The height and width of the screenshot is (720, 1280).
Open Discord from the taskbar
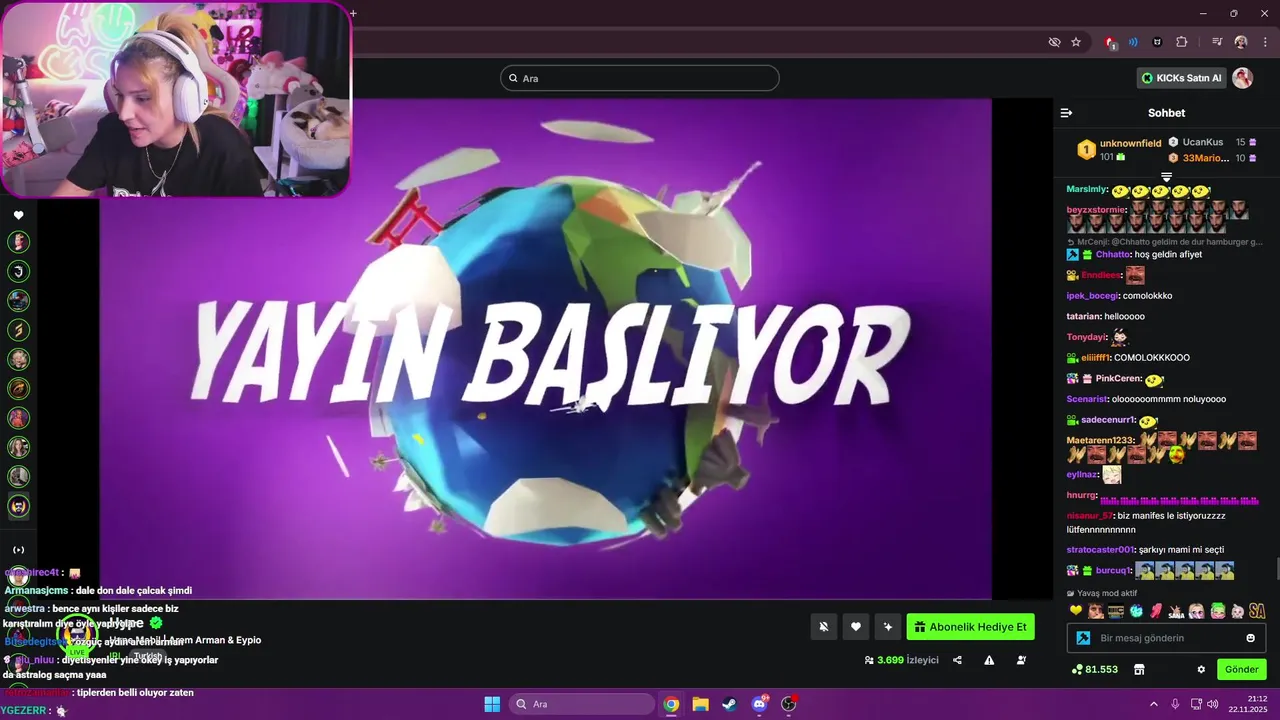(x=759, y=704)
